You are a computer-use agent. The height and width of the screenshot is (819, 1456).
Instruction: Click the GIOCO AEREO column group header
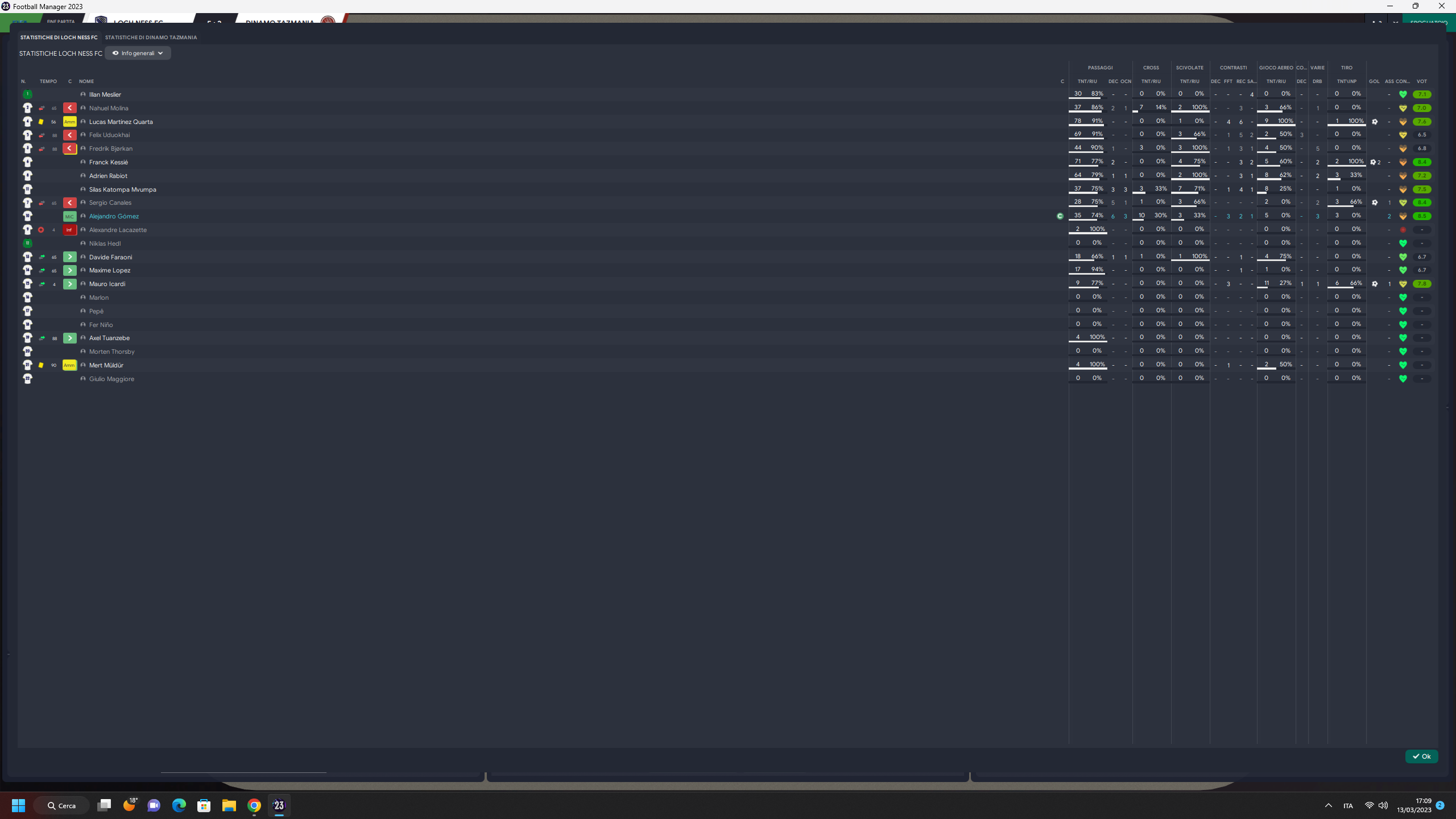pos(1276,68)
